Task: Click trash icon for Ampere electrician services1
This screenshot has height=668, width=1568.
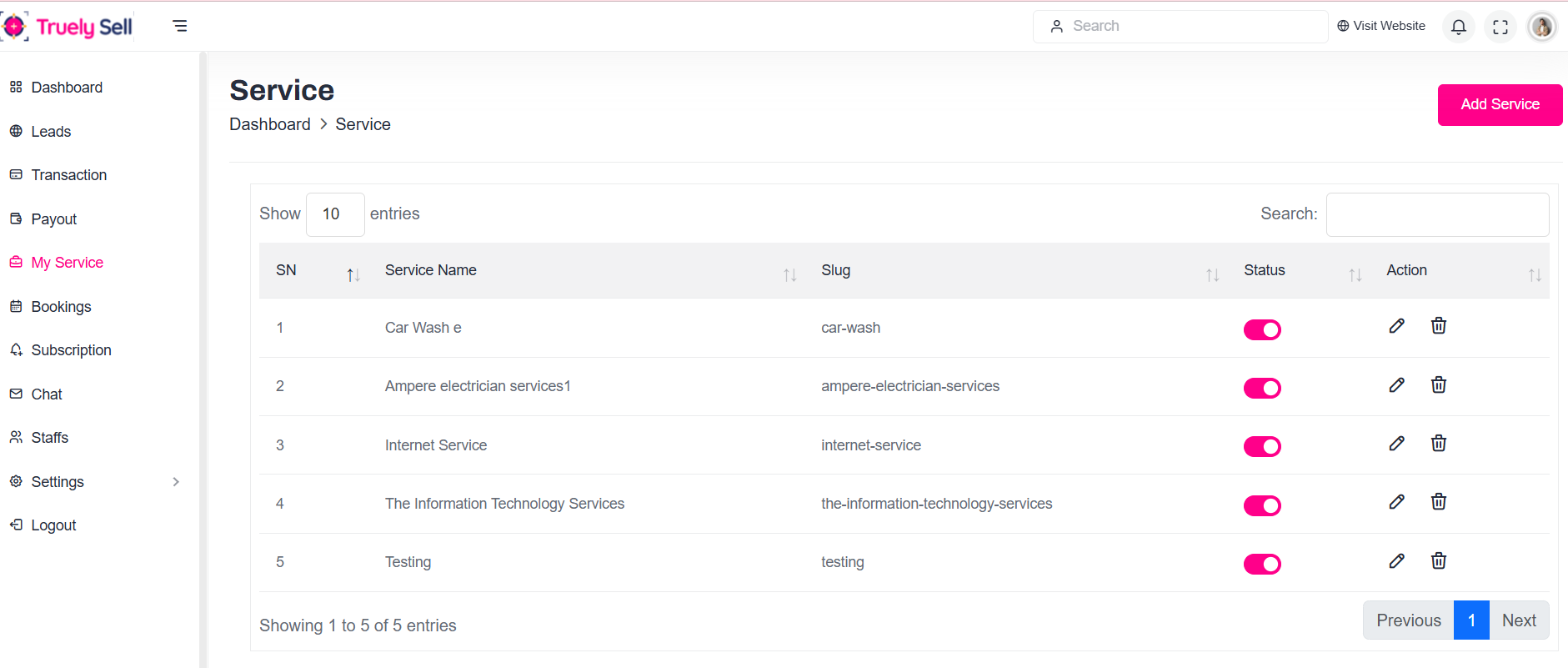Action: tap(1438, 385)
